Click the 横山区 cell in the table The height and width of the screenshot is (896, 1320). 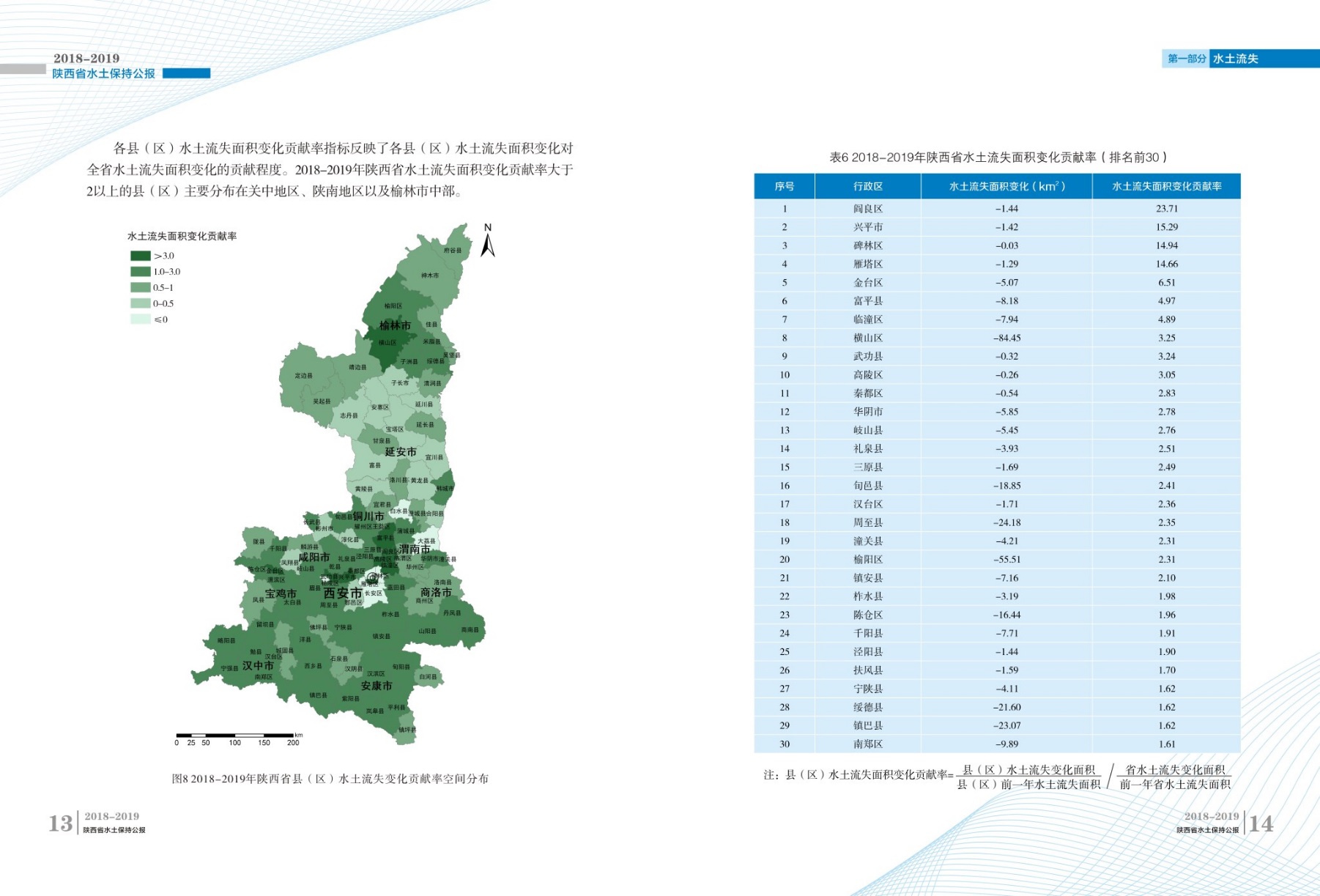(x=868, y=338)
